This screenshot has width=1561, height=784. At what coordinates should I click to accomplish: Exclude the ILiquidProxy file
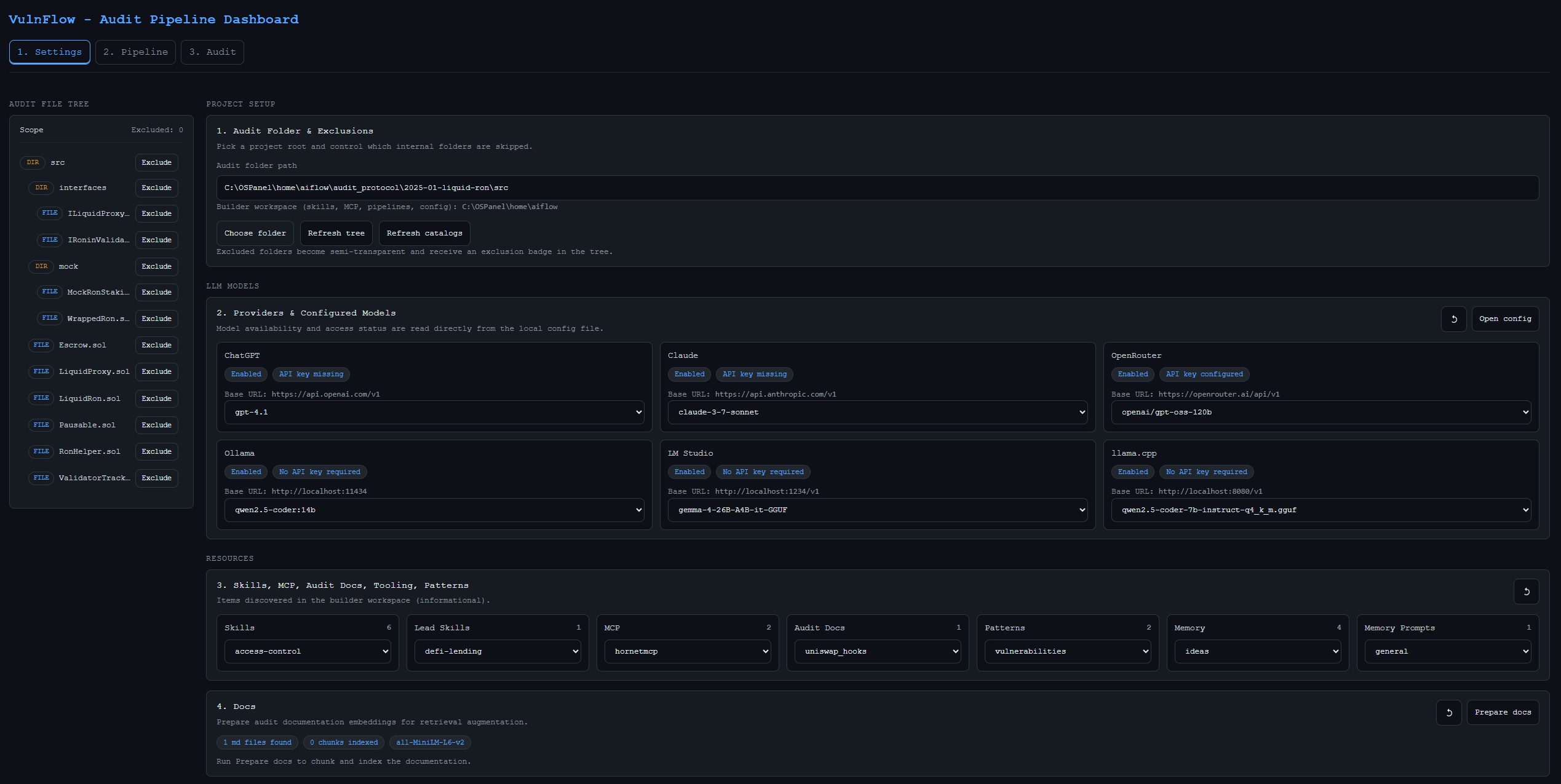point(156,214)
